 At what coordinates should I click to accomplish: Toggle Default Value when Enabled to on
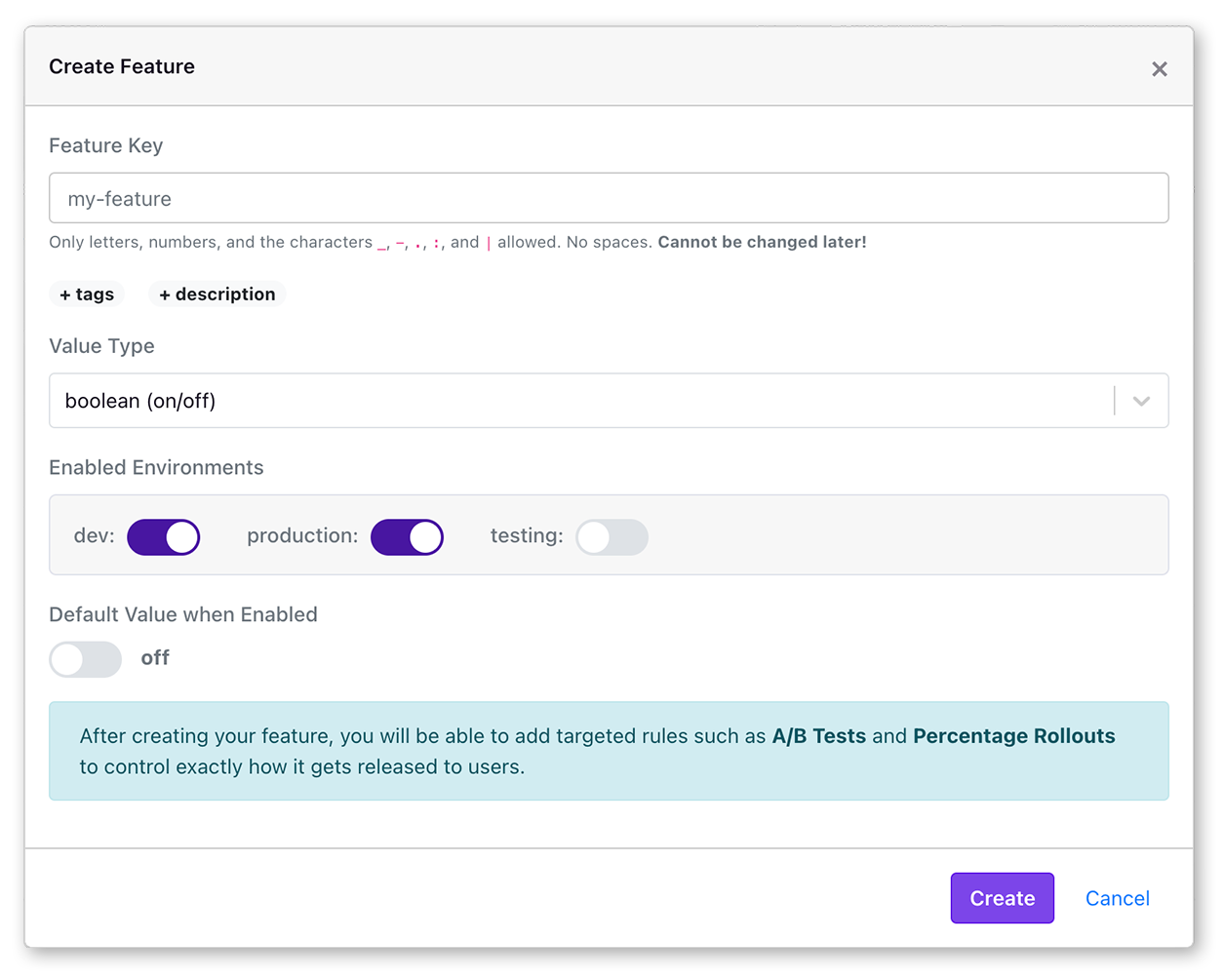pos(85,659)
